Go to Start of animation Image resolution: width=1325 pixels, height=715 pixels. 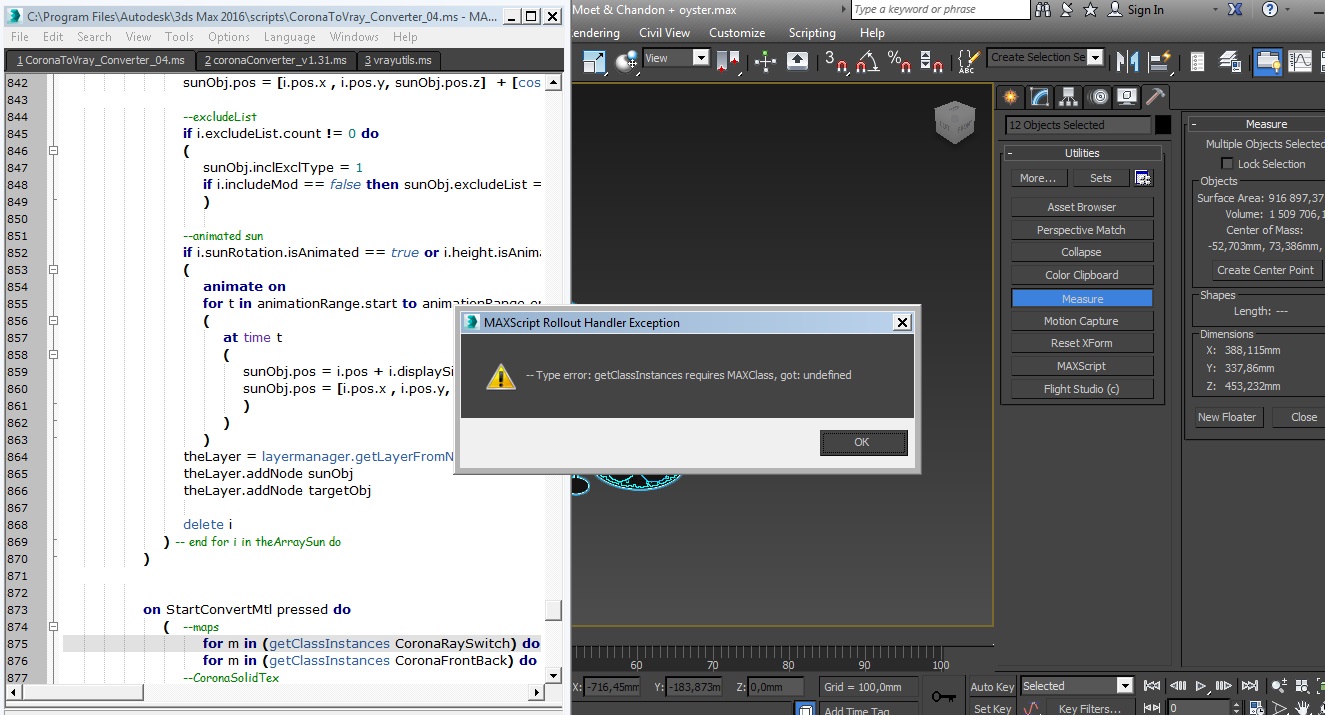1152,686
